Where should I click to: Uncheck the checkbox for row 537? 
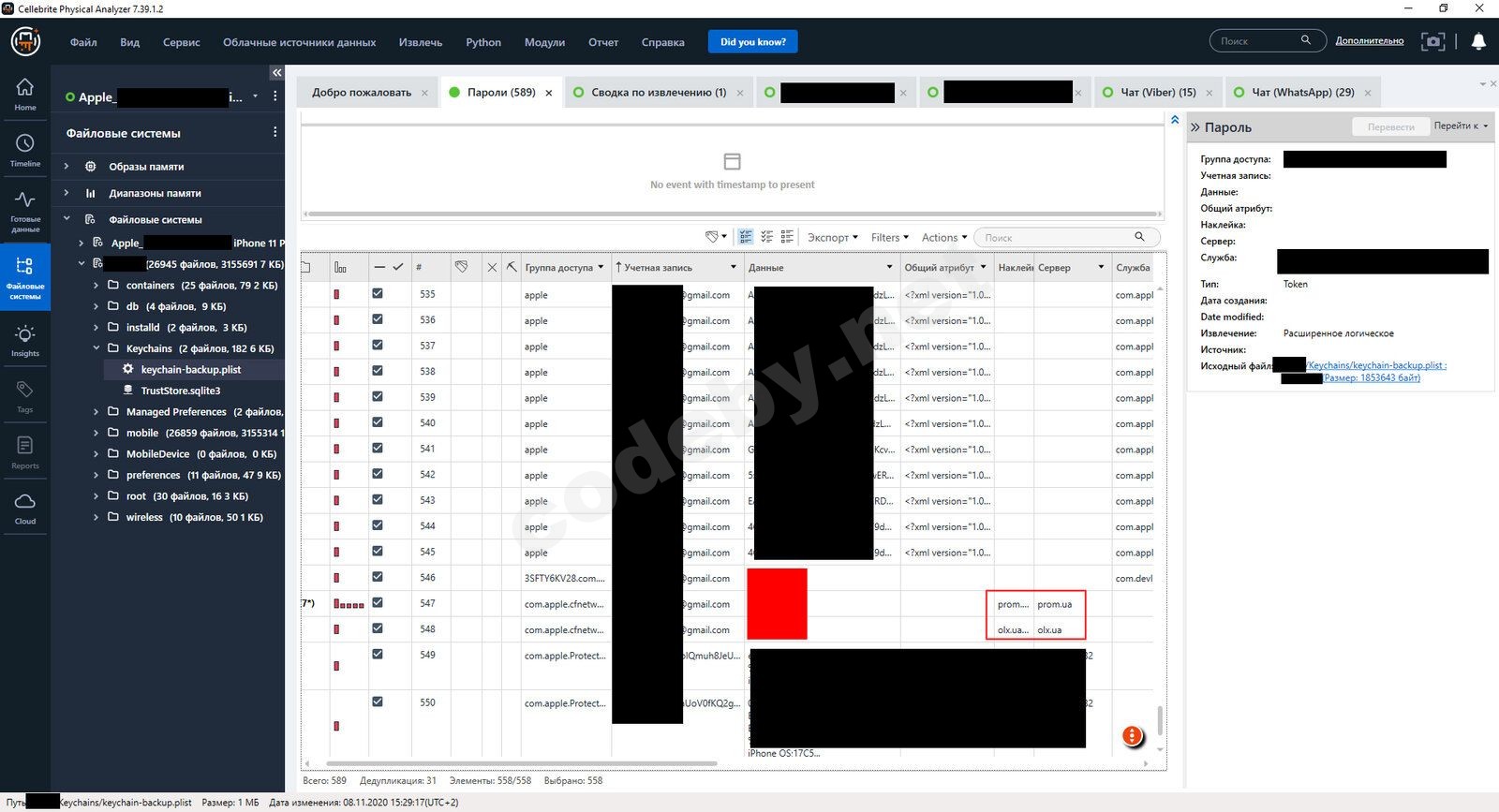378,345
